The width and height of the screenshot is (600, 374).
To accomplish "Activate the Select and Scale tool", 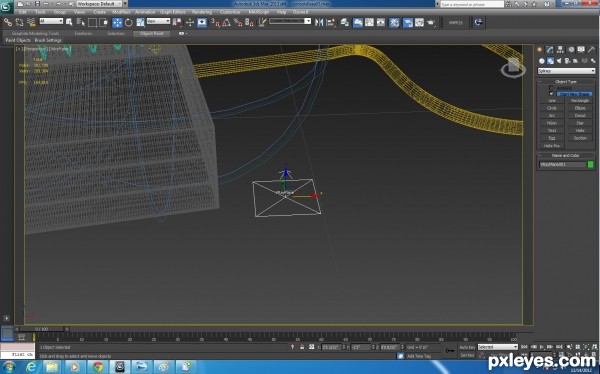I will point(140,23).
